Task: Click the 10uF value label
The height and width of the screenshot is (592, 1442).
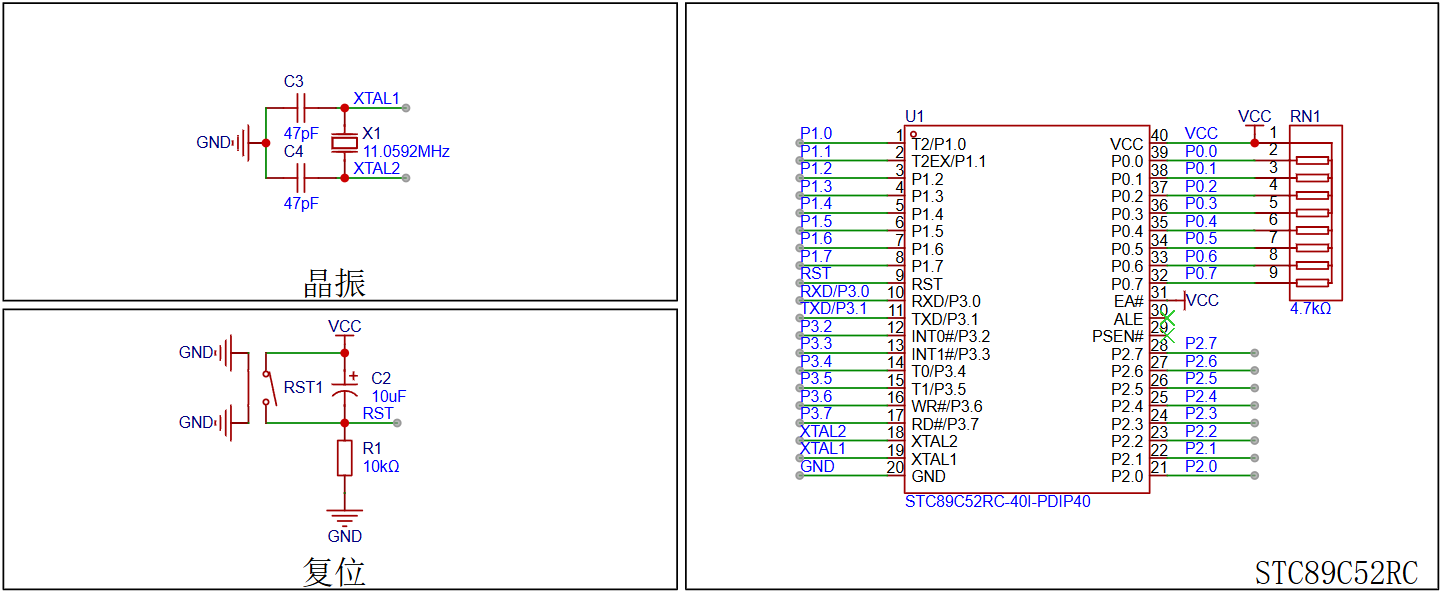Action: coord(389,396)
